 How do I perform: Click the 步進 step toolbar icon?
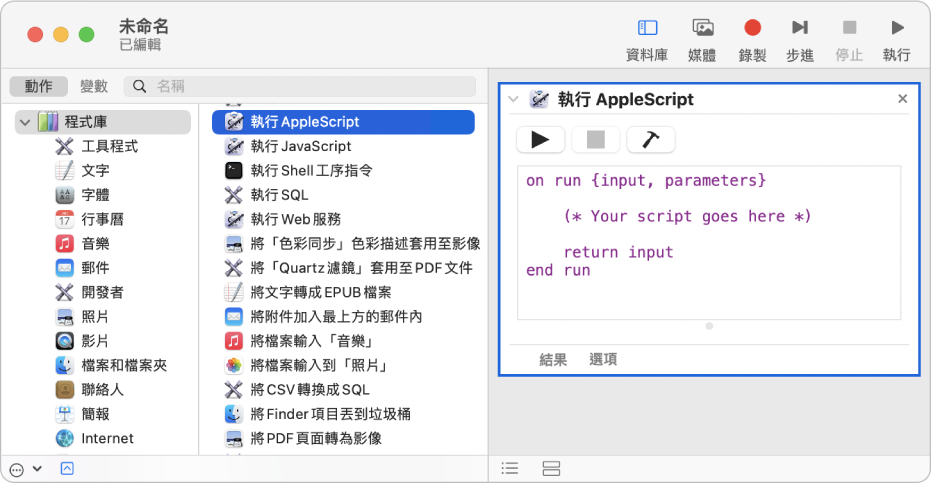click(799, 29)
